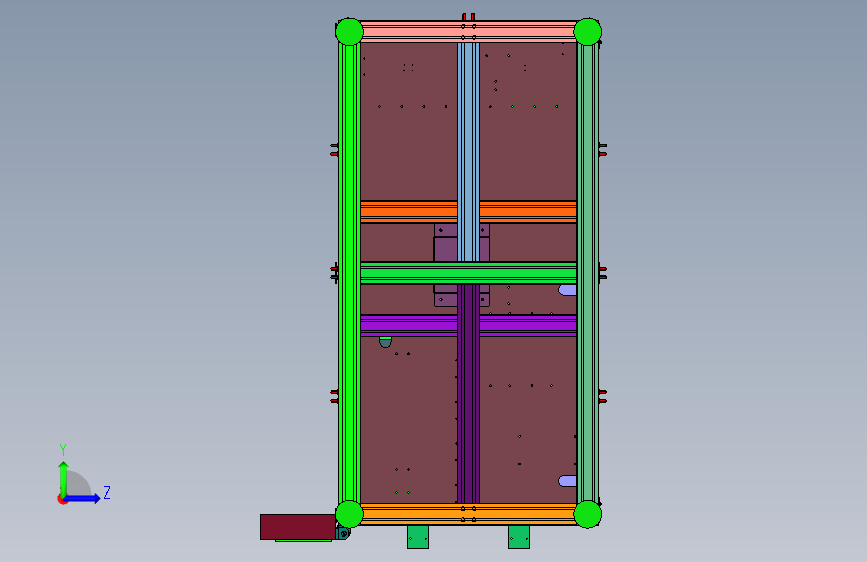Screen dimensions: 867x562
Task: Select the left green support foot
Action: (418, 537)
